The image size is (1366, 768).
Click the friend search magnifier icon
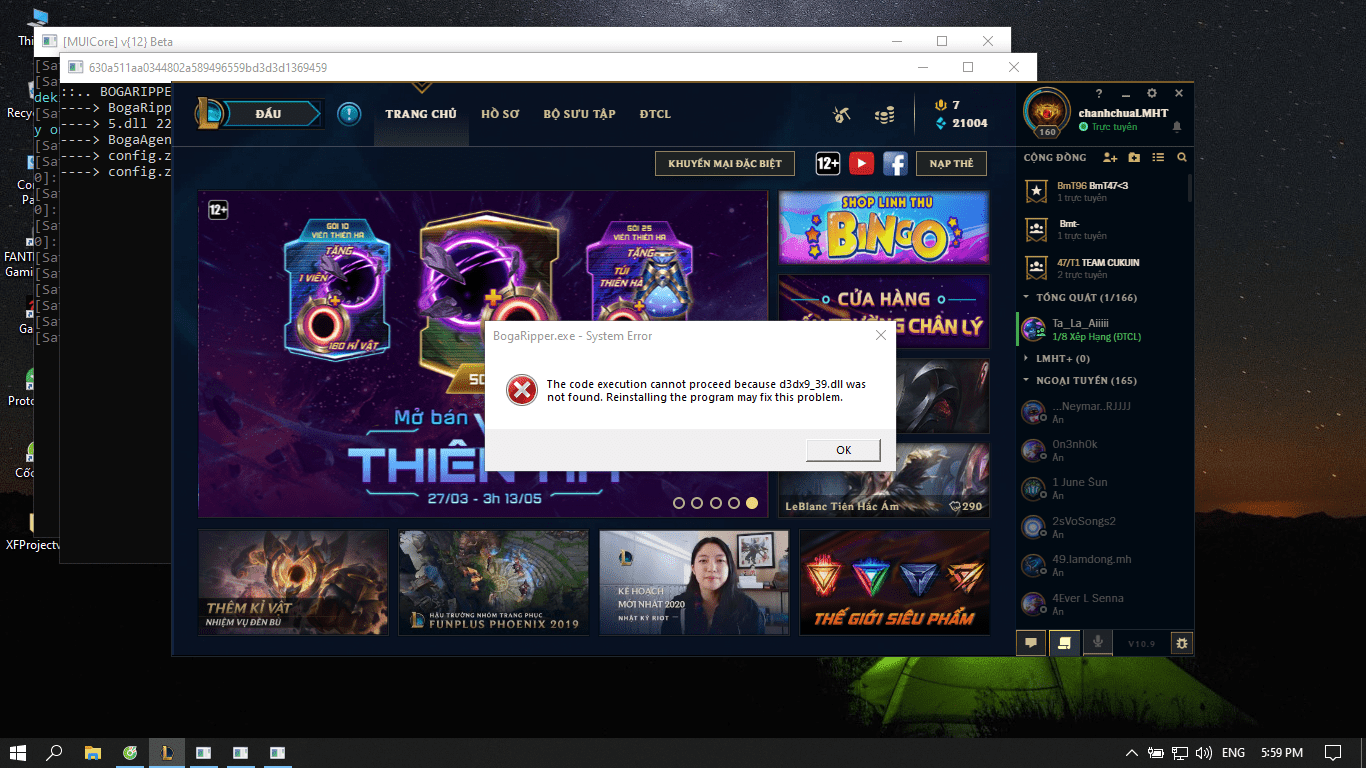click(x=1182, y=158)
